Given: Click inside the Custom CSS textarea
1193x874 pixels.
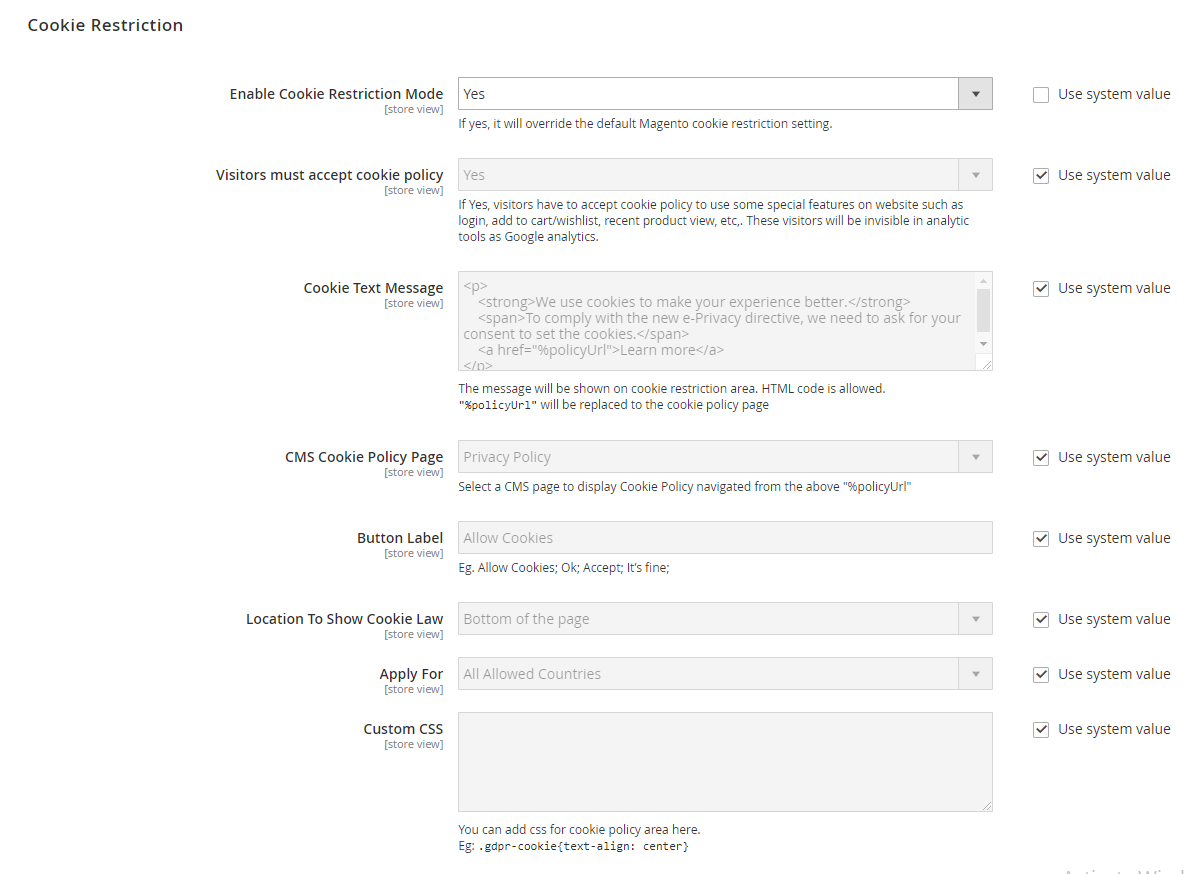Looking at the screenshot, I should click(724, 761).
